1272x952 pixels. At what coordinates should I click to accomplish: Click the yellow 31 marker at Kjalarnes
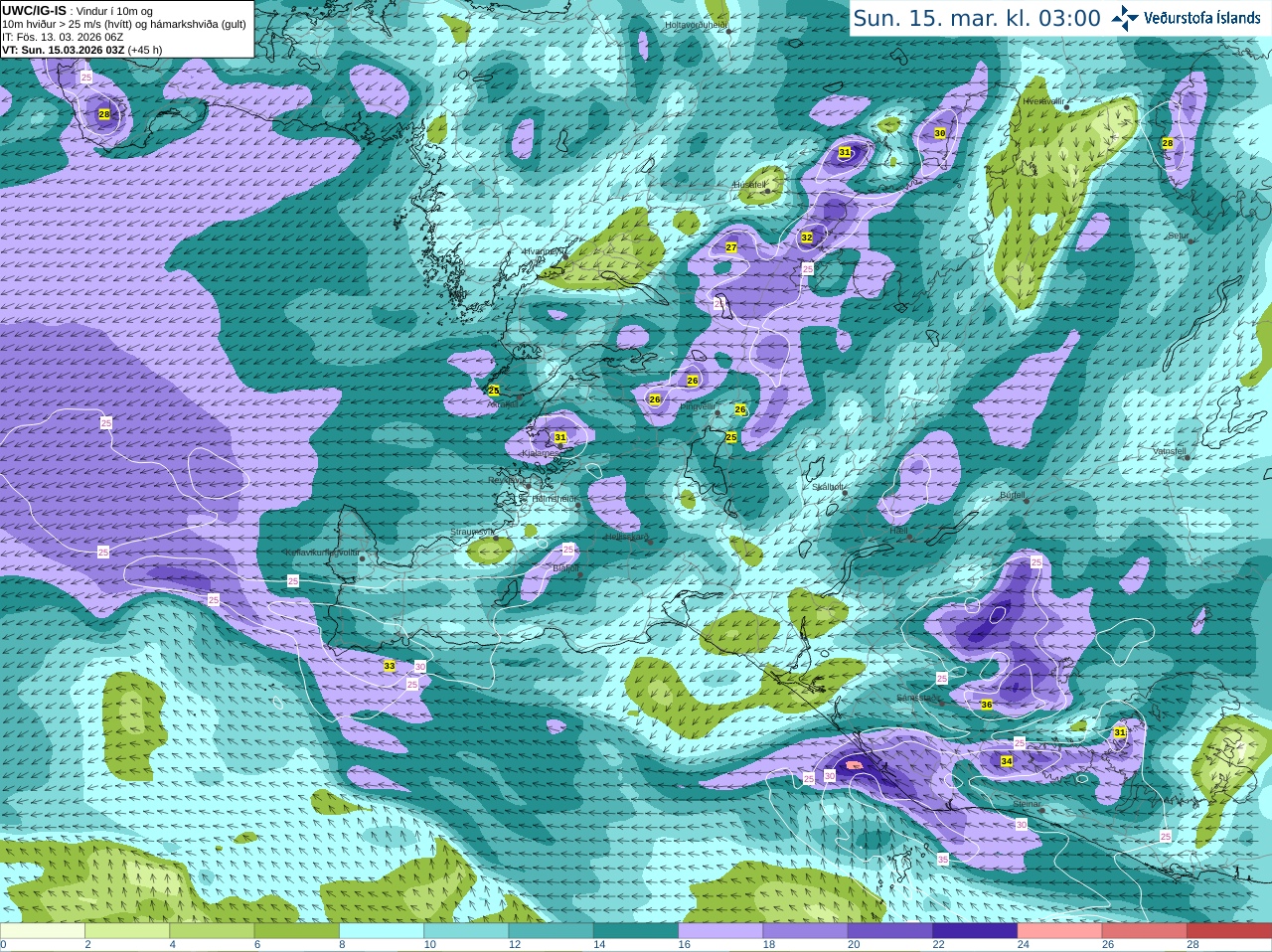(560, 437)
